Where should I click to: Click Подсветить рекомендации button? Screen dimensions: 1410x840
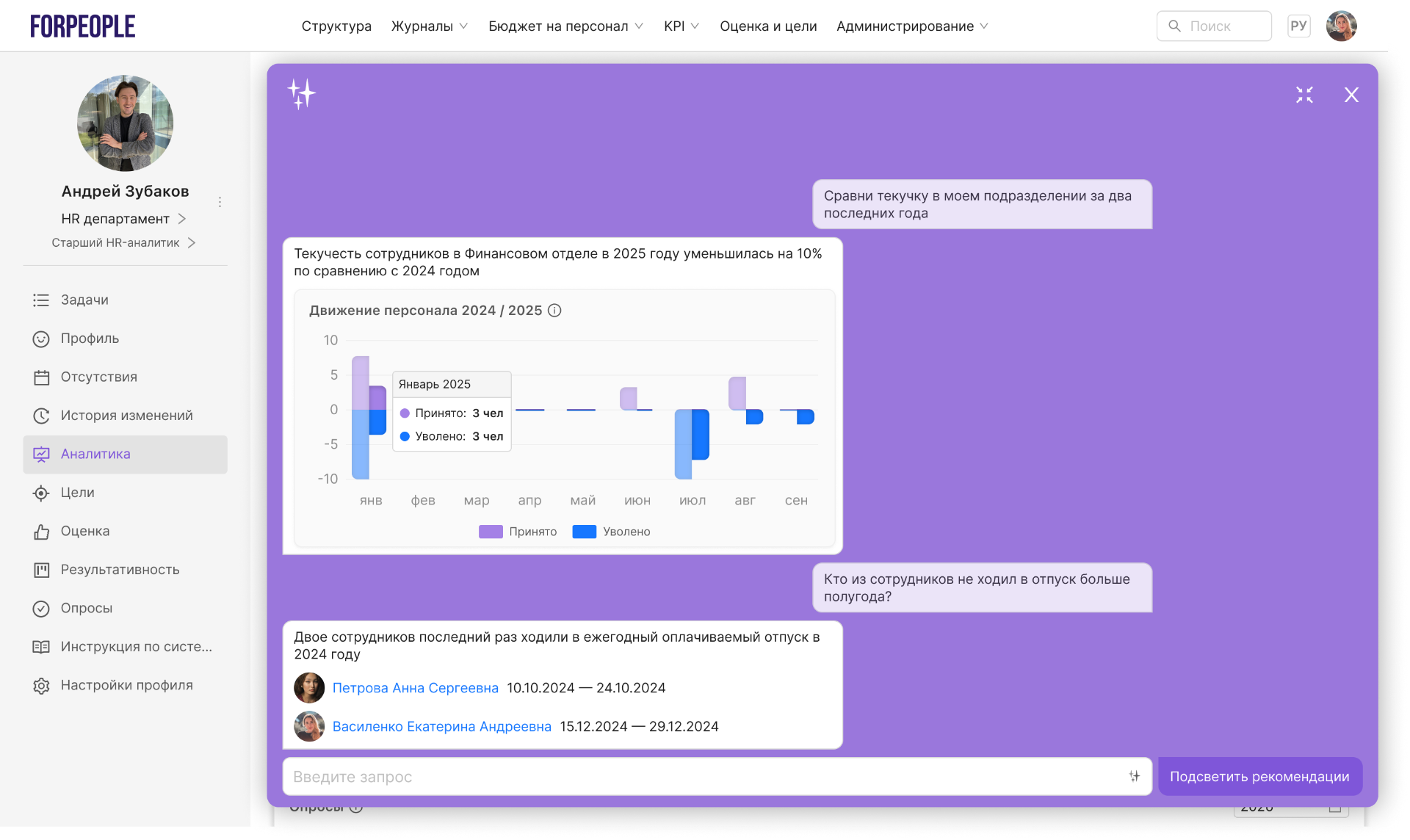click(x=1259, y=776)
